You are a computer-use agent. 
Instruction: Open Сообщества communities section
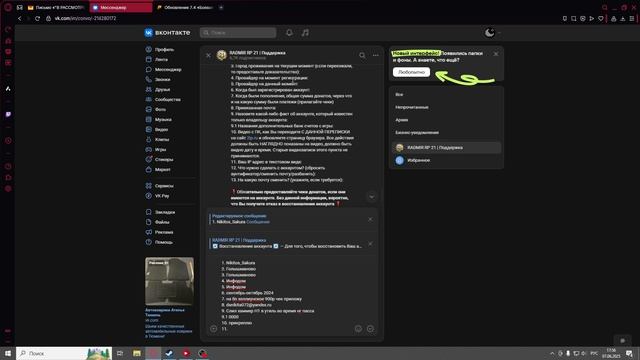(x=167, y=100)
